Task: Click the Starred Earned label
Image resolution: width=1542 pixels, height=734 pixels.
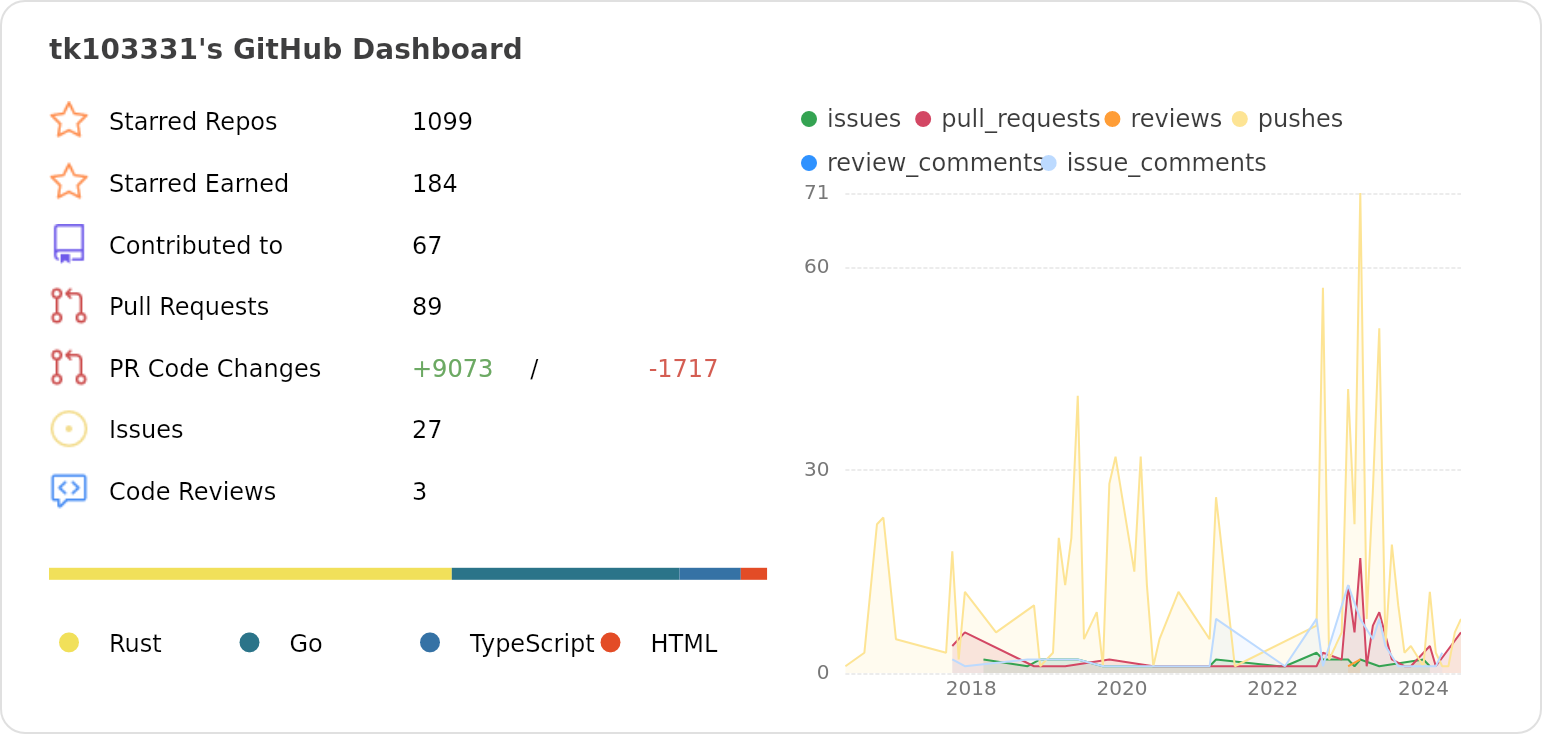Action: coord(199,184)
